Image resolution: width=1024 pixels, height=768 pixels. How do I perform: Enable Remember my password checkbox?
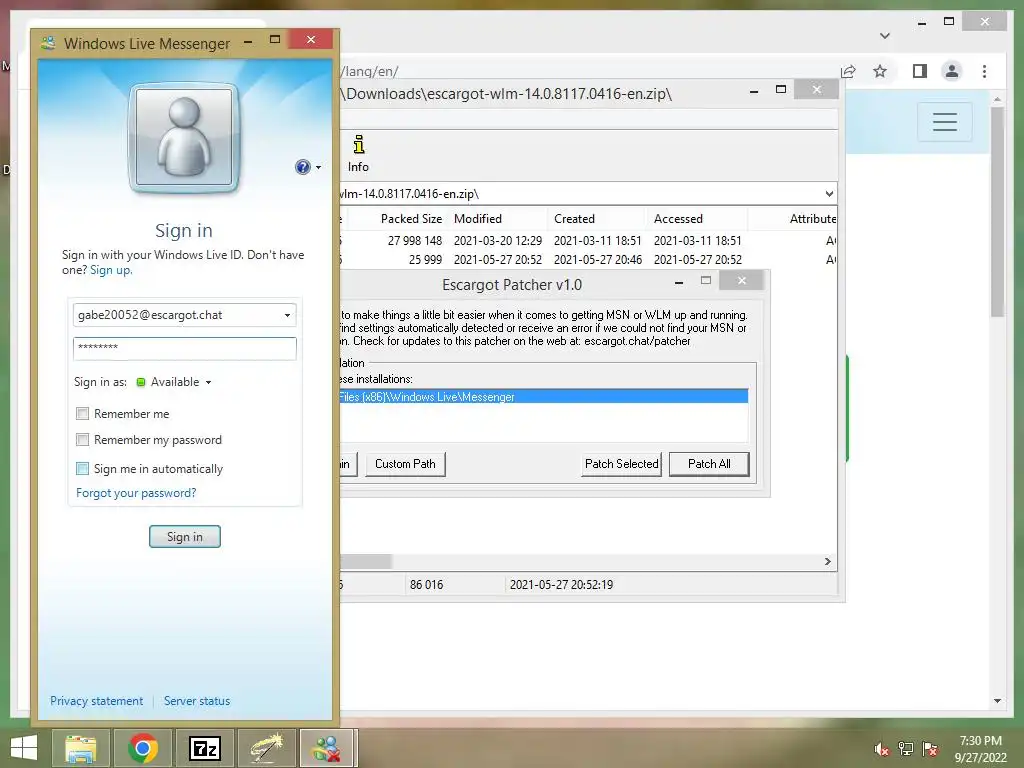[x=82, y=440]
